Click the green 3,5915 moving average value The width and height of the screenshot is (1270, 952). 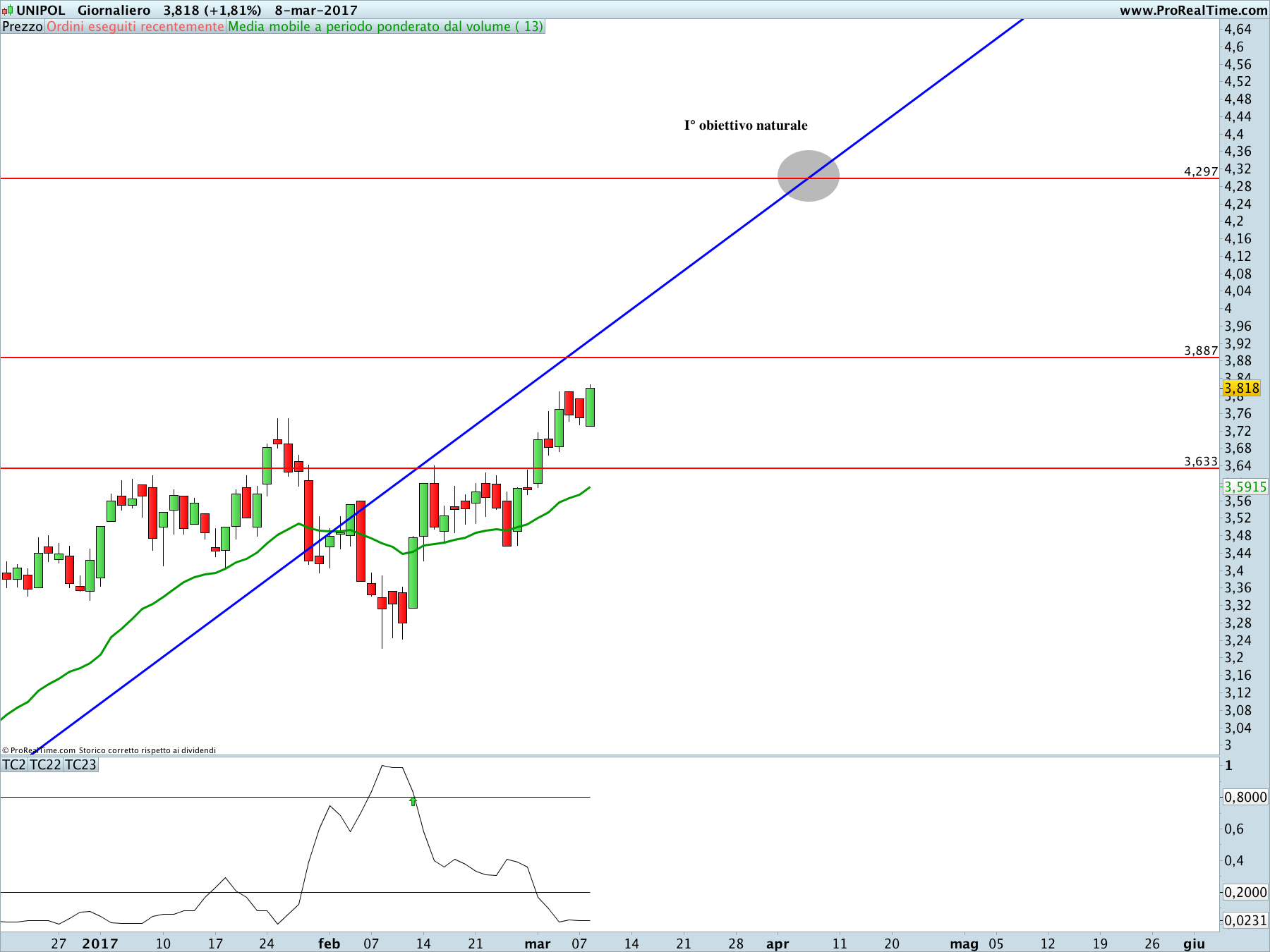coord(1245,487)
